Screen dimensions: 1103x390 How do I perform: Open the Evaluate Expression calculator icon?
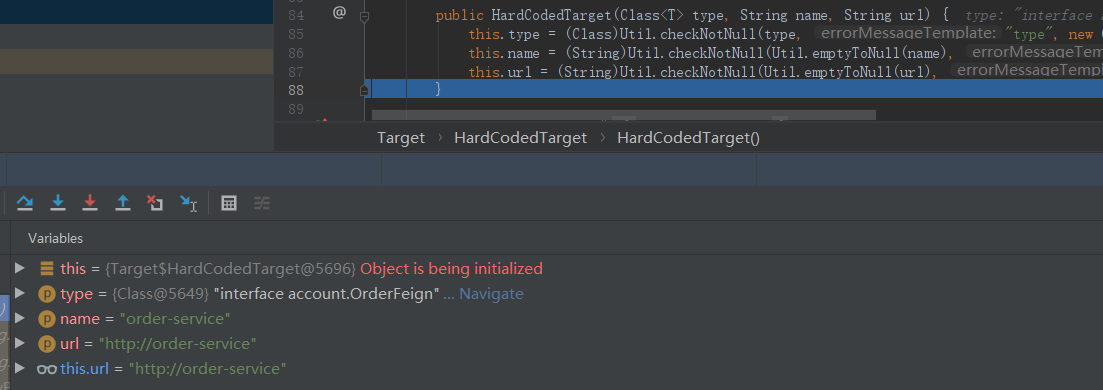click(229, 203)
